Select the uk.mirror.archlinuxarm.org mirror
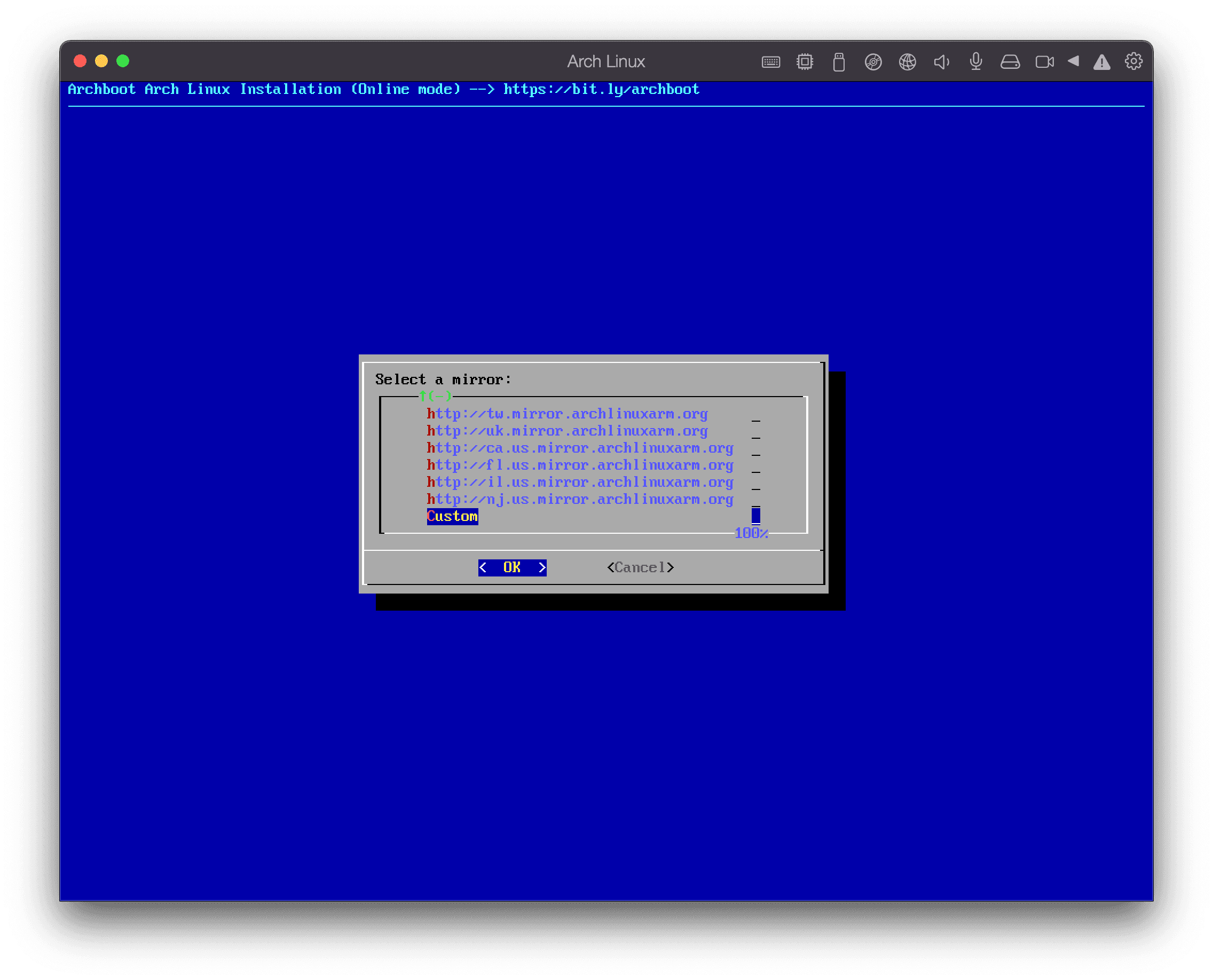 coord(567,431)
